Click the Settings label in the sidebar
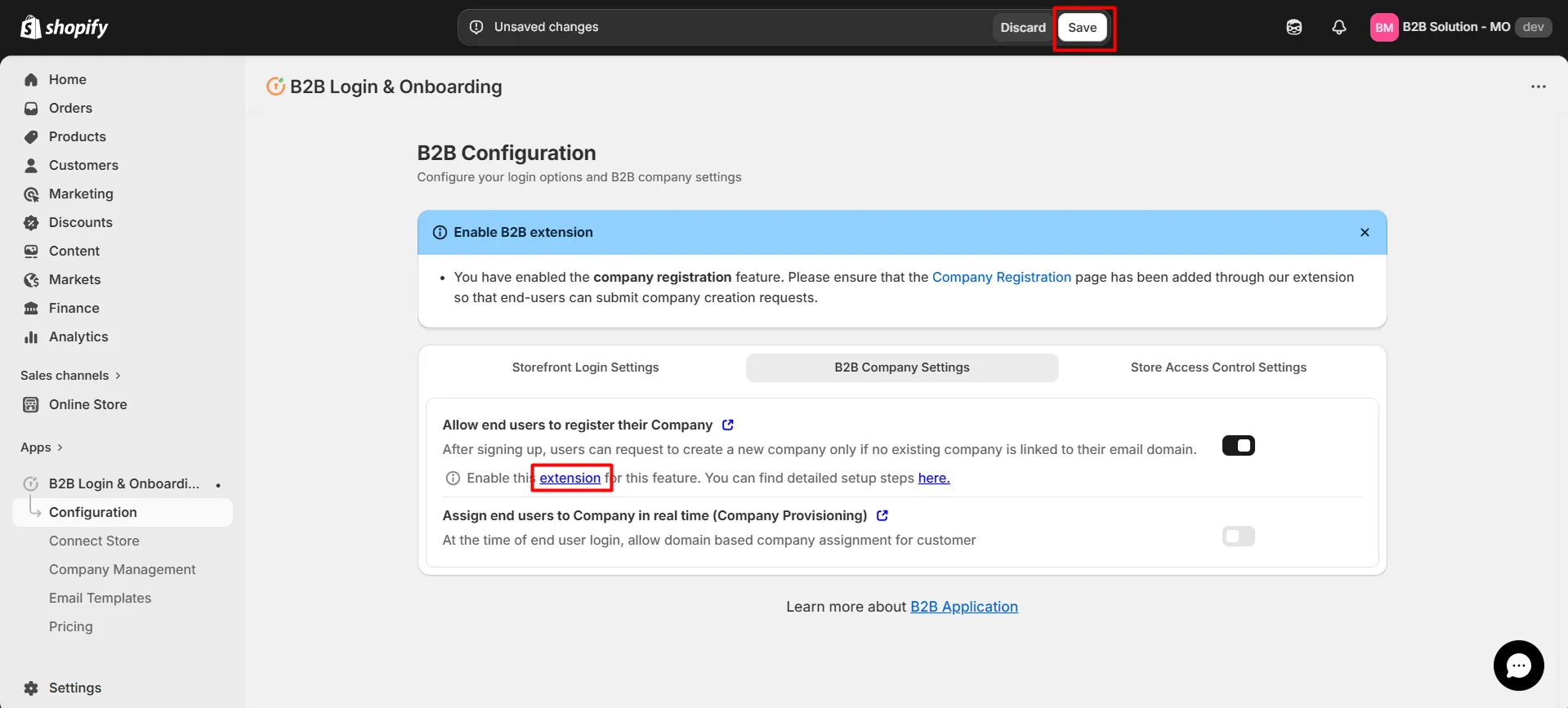 (75, 688)
